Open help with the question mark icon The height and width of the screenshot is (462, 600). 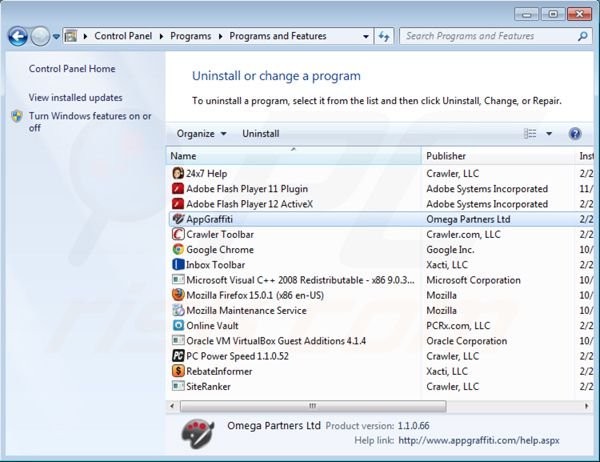pos(575,134)
